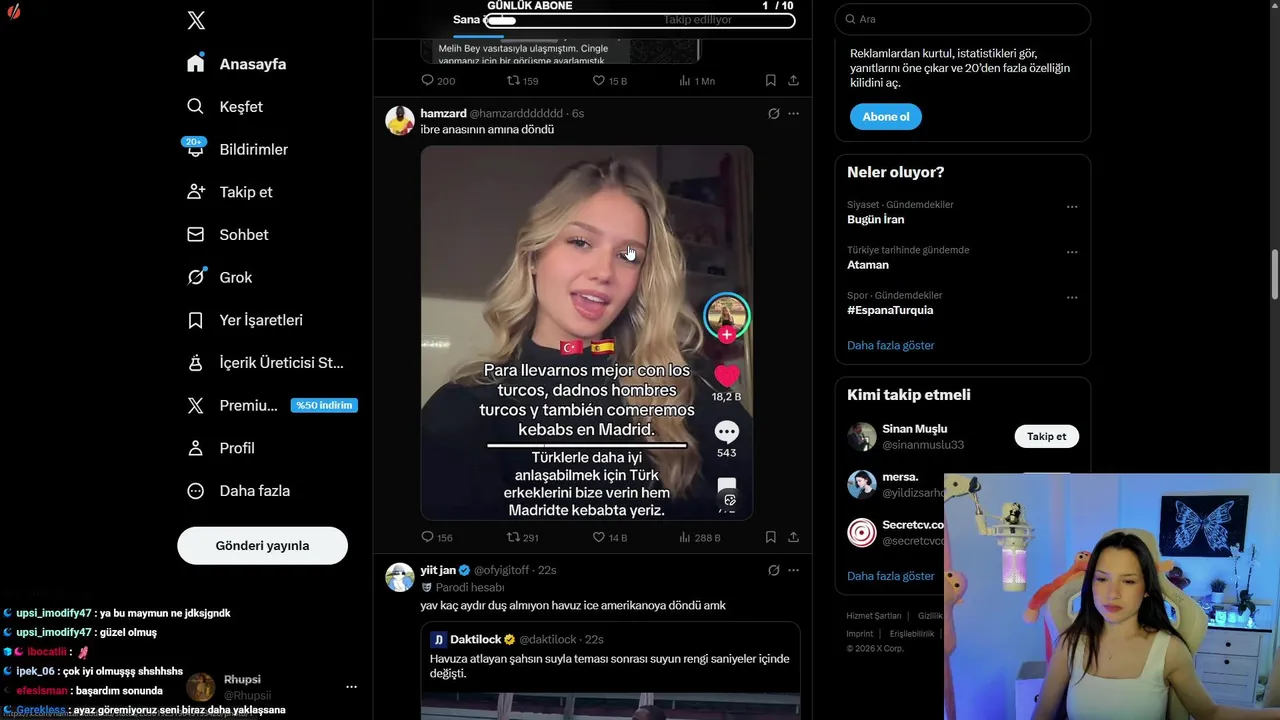Click the Gönderi yayınla button
The image size is (1280, 720).
click(x=262, y=546)
